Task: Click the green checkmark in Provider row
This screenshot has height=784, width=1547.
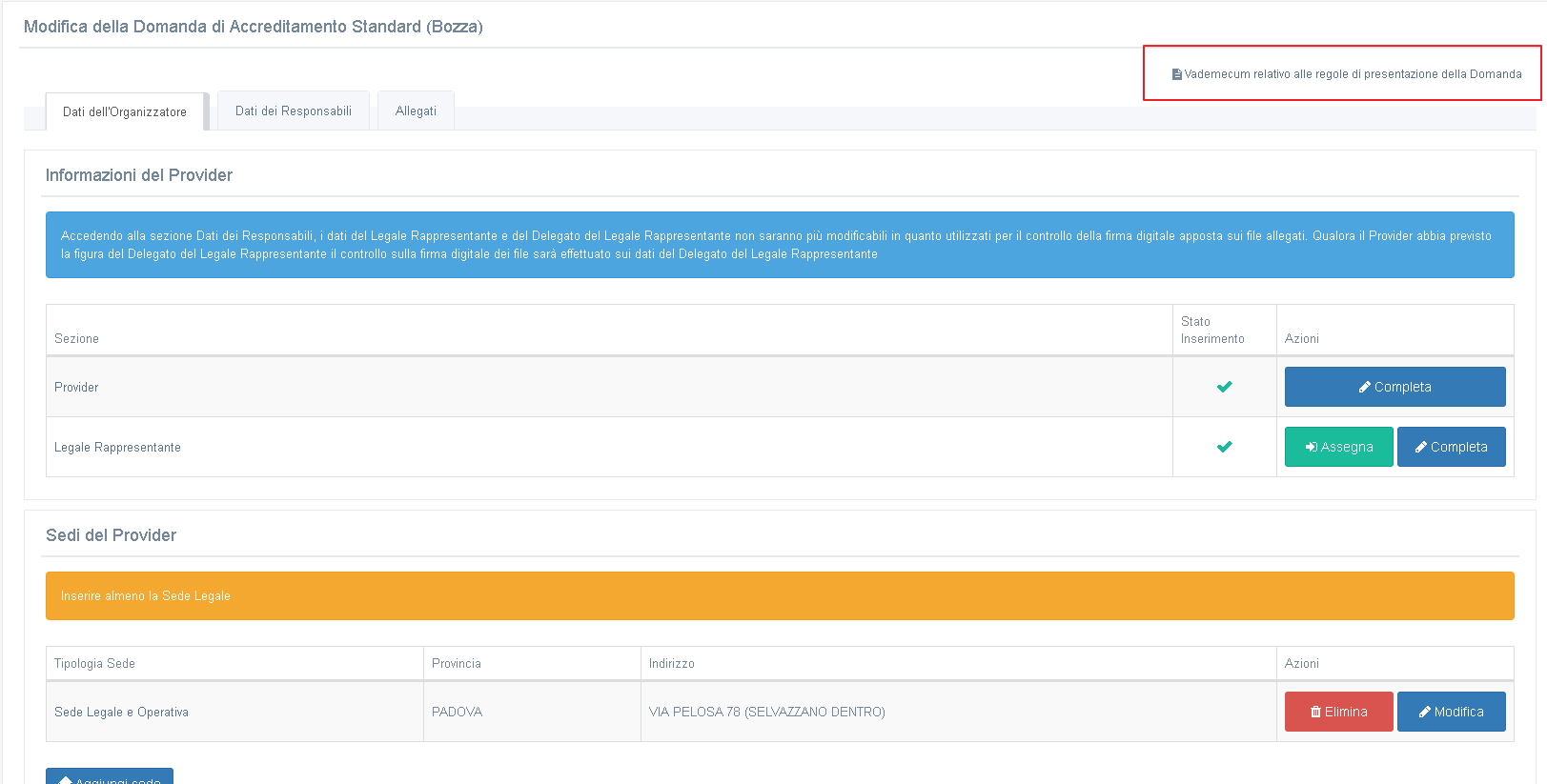Action: point(1225,387)
